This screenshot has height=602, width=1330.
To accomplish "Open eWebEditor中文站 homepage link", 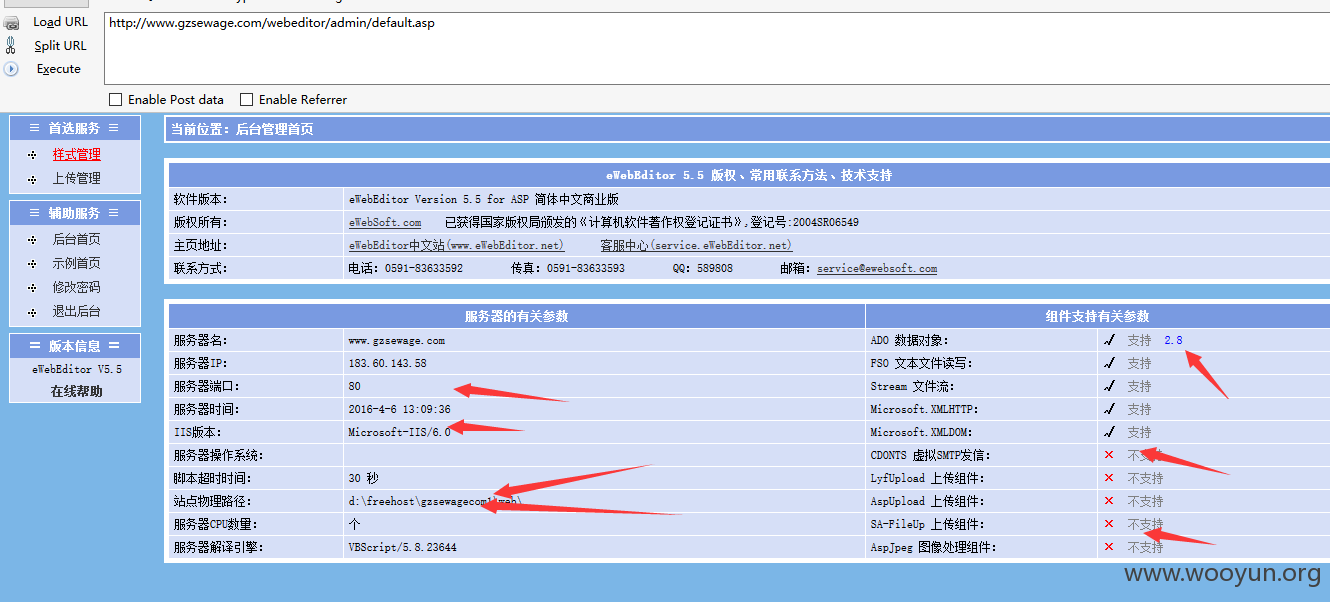I will [456, 245].
